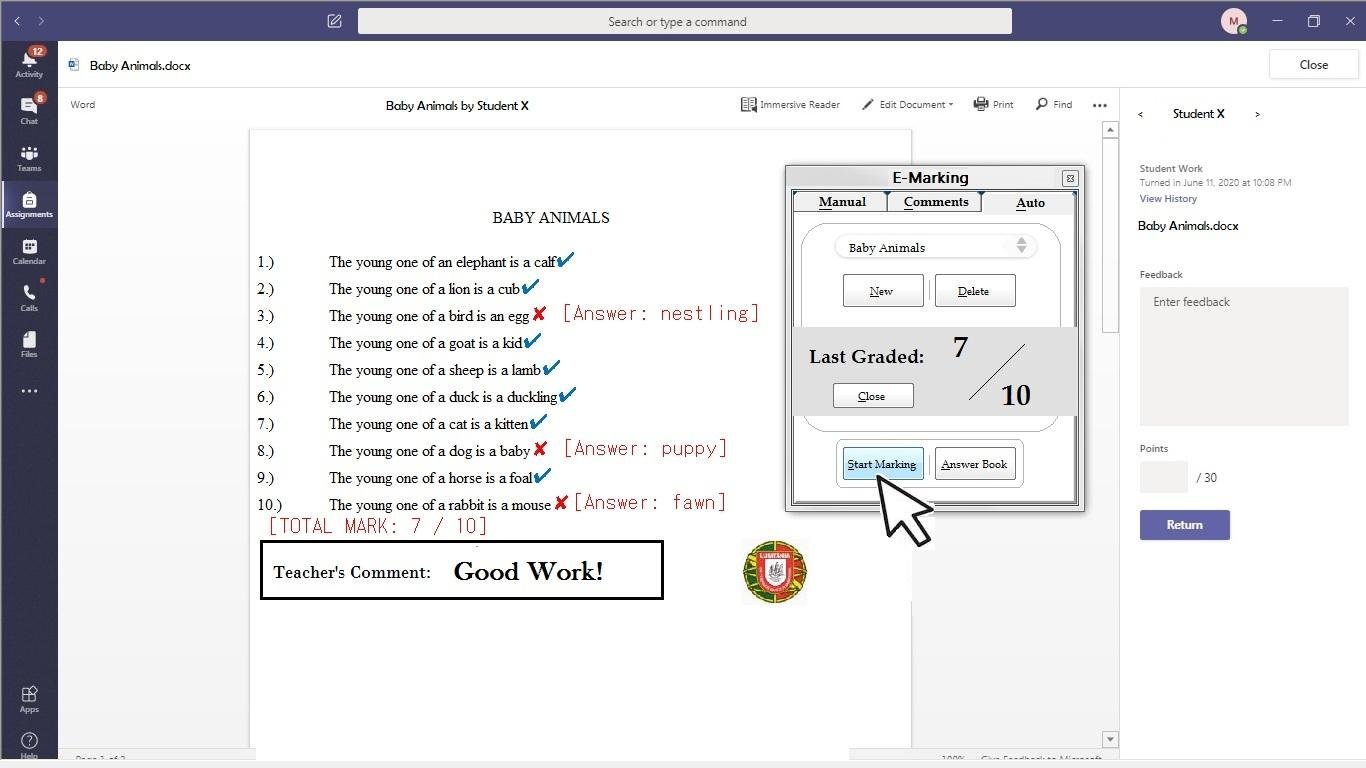Image resolution: width=1366 pixels, height=768 pixels.
Task: Open the Print icon
Action: click(x=993, y=104)
